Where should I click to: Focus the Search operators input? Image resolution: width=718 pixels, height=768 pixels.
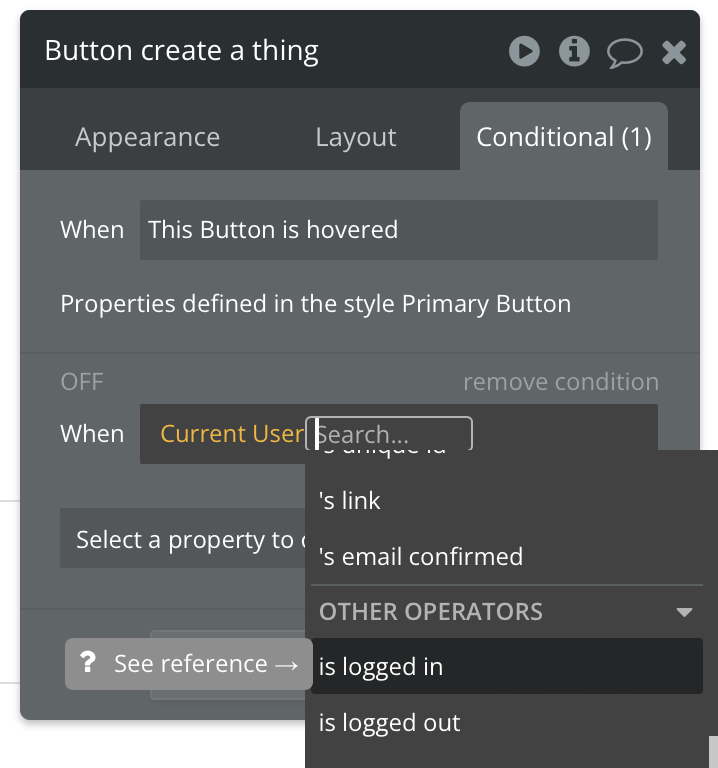coord(392,434)
